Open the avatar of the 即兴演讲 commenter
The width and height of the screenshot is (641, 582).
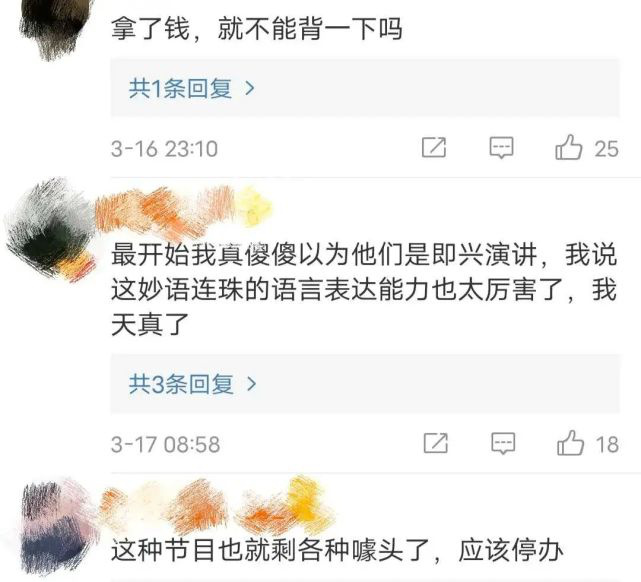[x=50, y=229]
